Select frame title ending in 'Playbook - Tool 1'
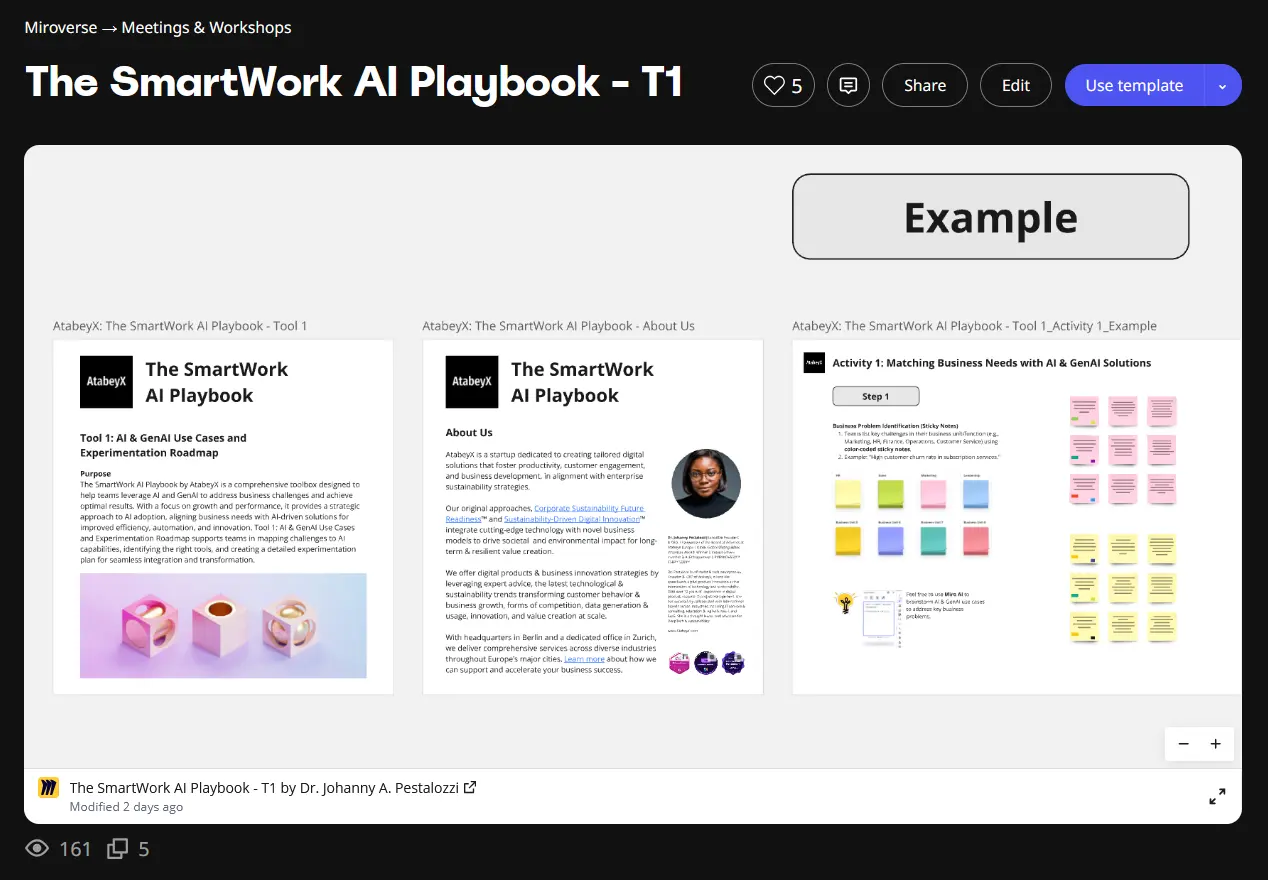 point(180,326)
